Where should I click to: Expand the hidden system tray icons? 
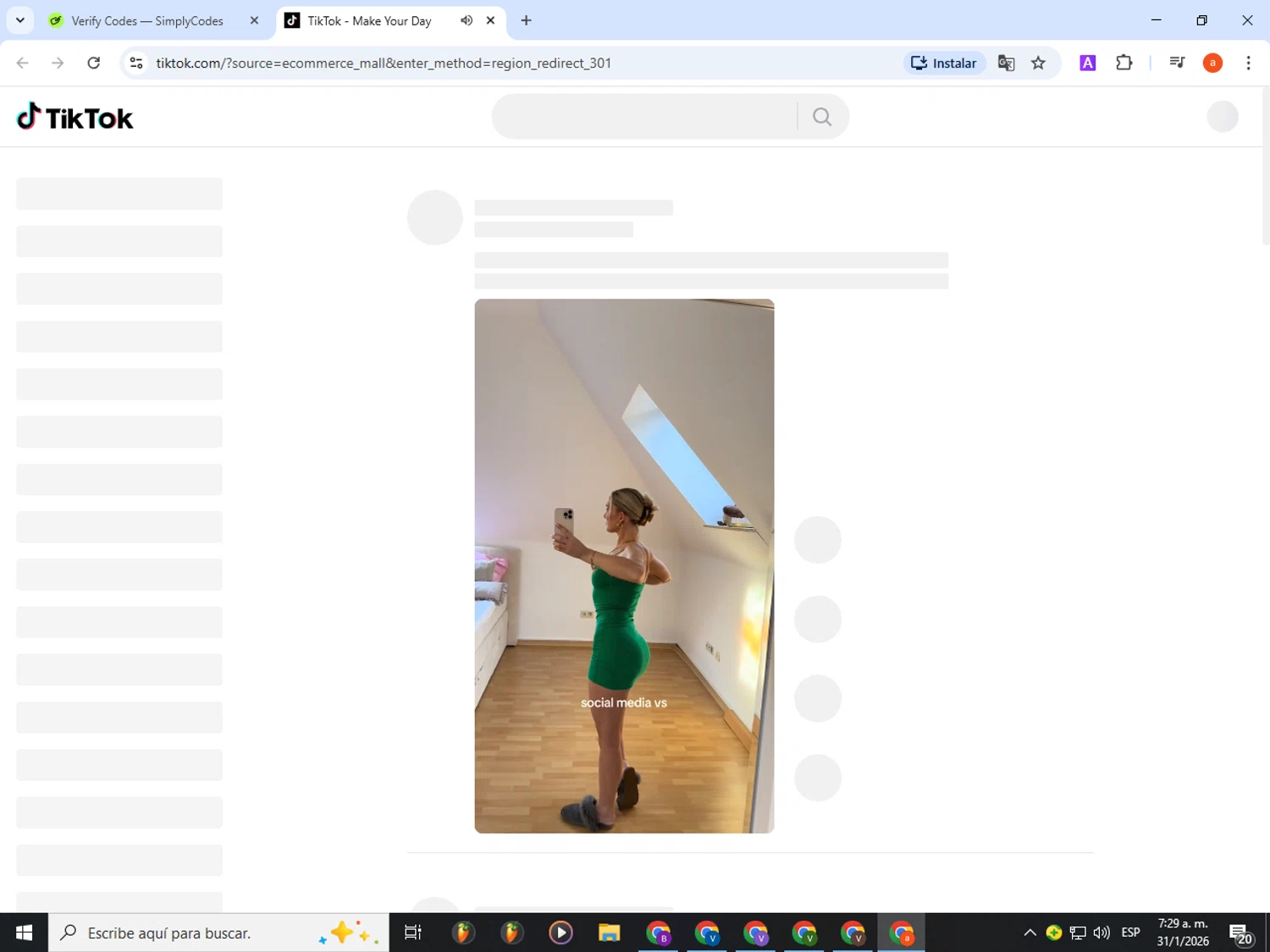1030,933
